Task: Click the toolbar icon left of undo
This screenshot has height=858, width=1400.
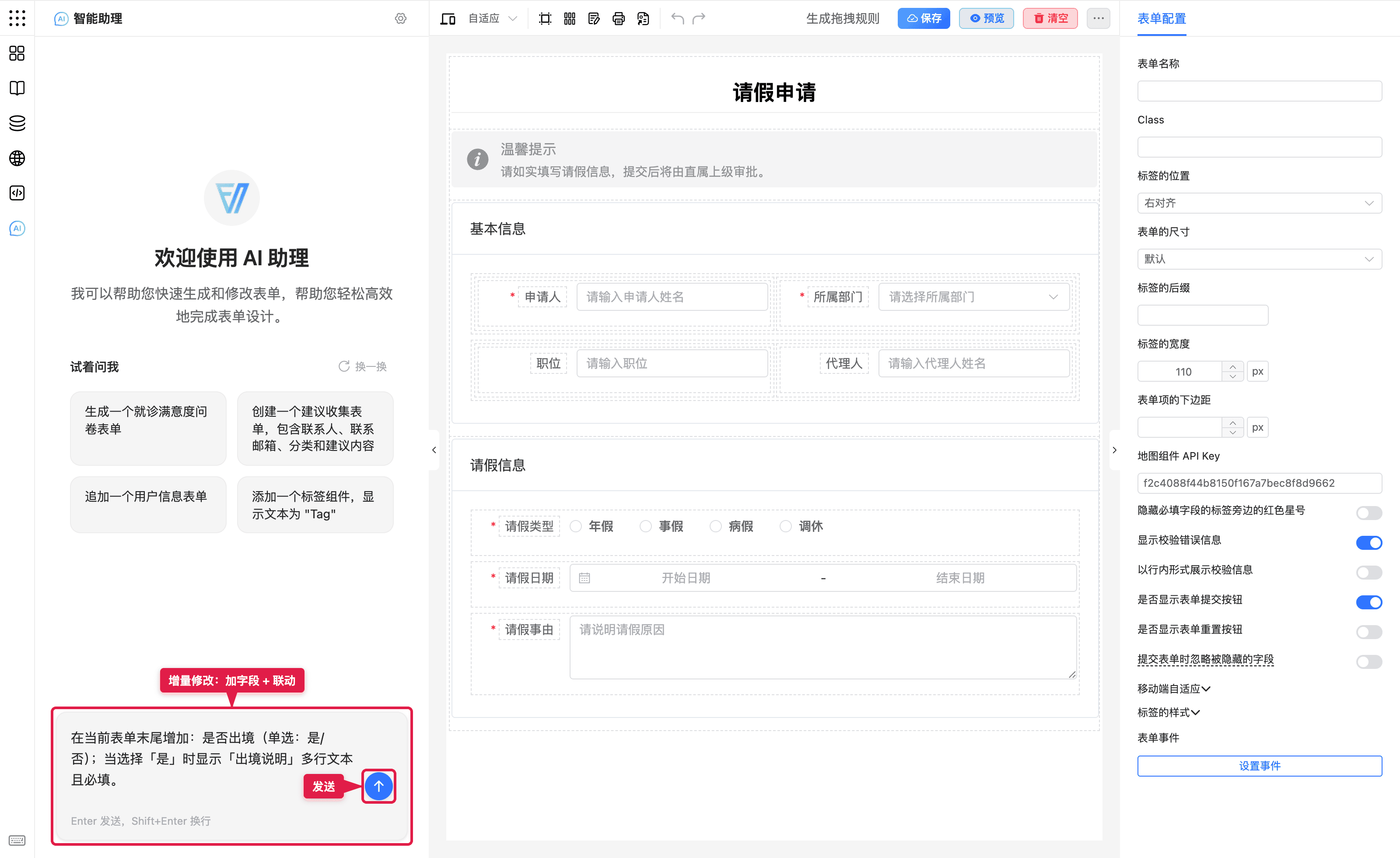Action: coord(643,19)
